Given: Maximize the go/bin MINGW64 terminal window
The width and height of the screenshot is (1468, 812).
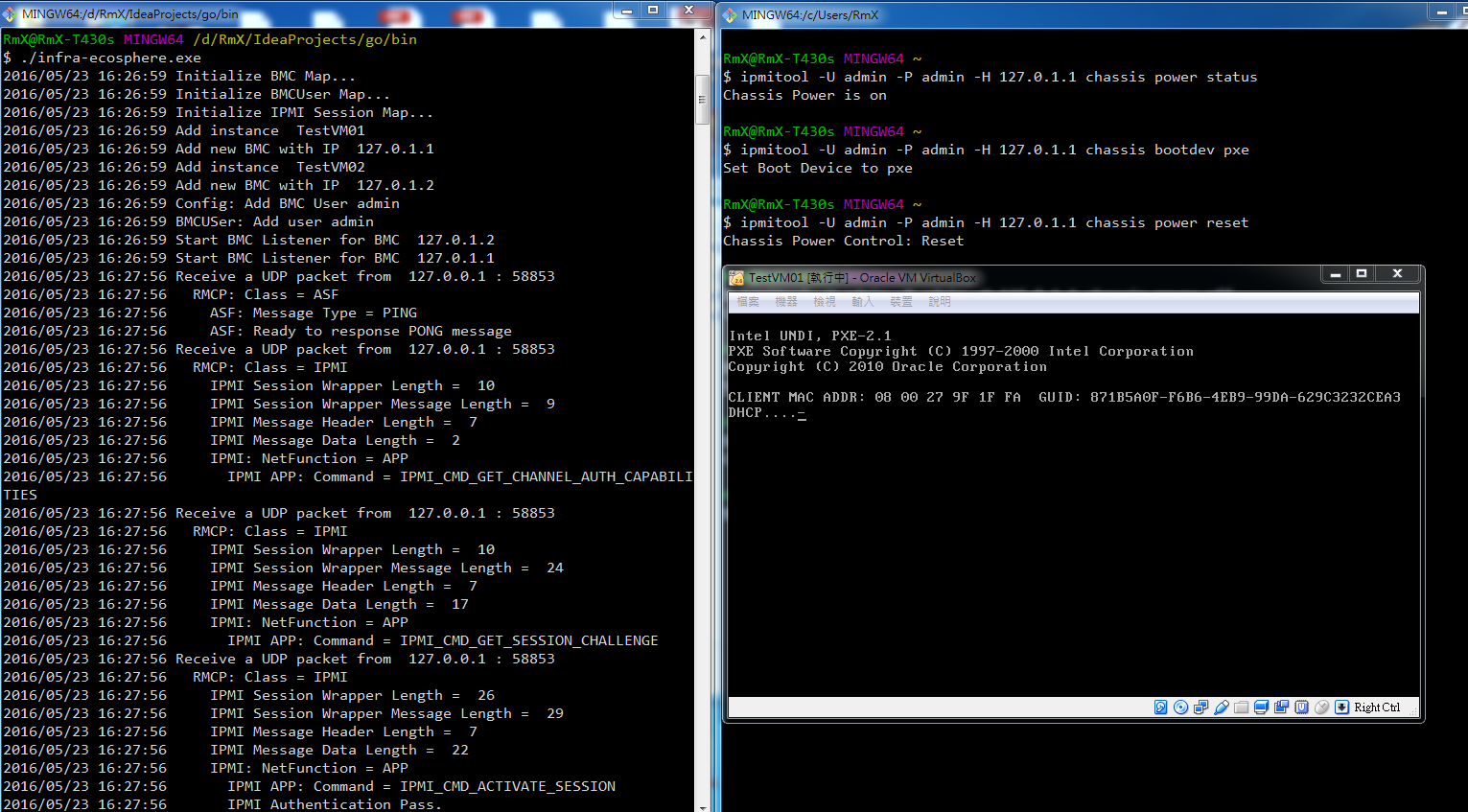Looking at the screenshot, I should 653,10.
